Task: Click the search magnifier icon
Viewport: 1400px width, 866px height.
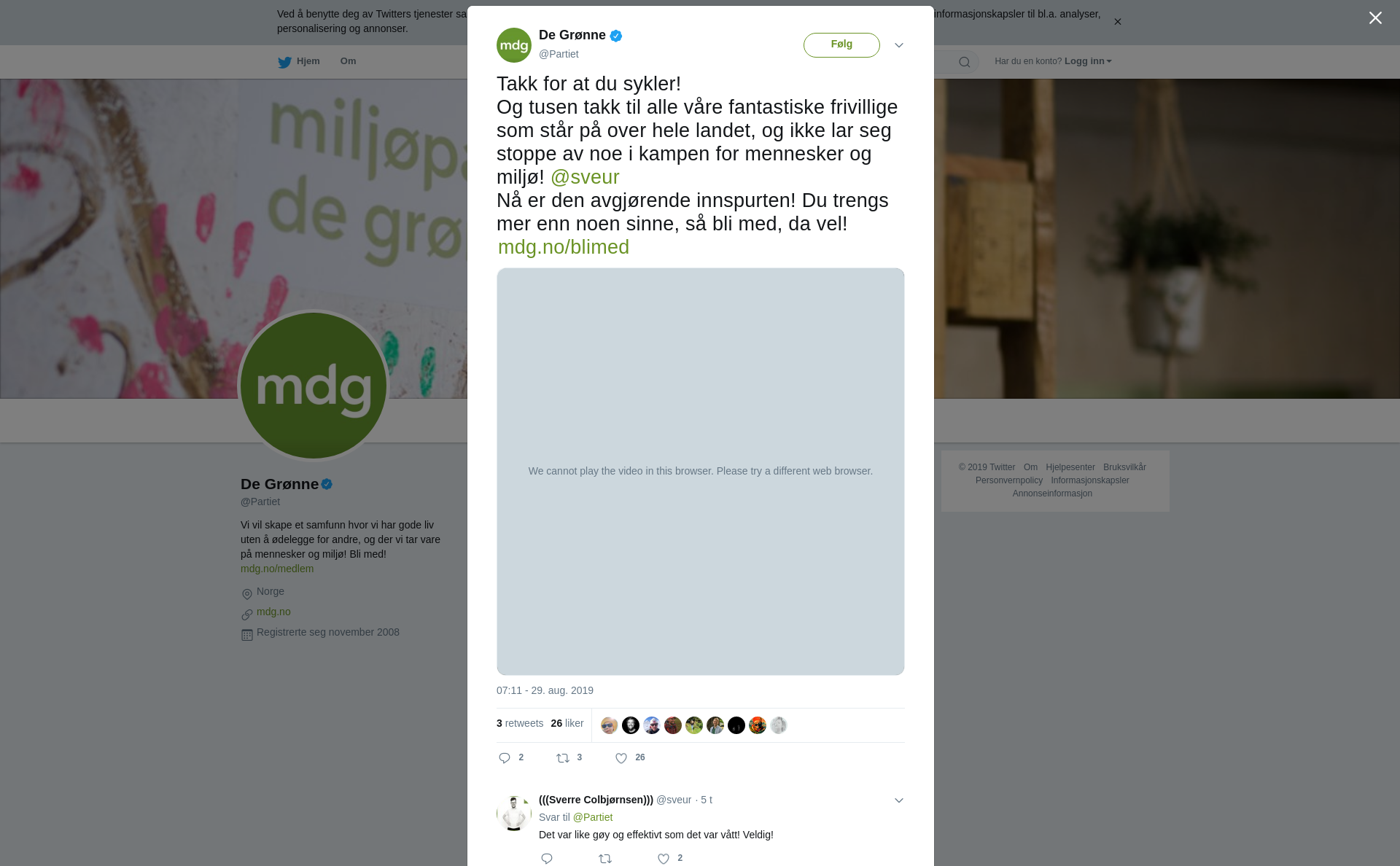Action: 965,62
